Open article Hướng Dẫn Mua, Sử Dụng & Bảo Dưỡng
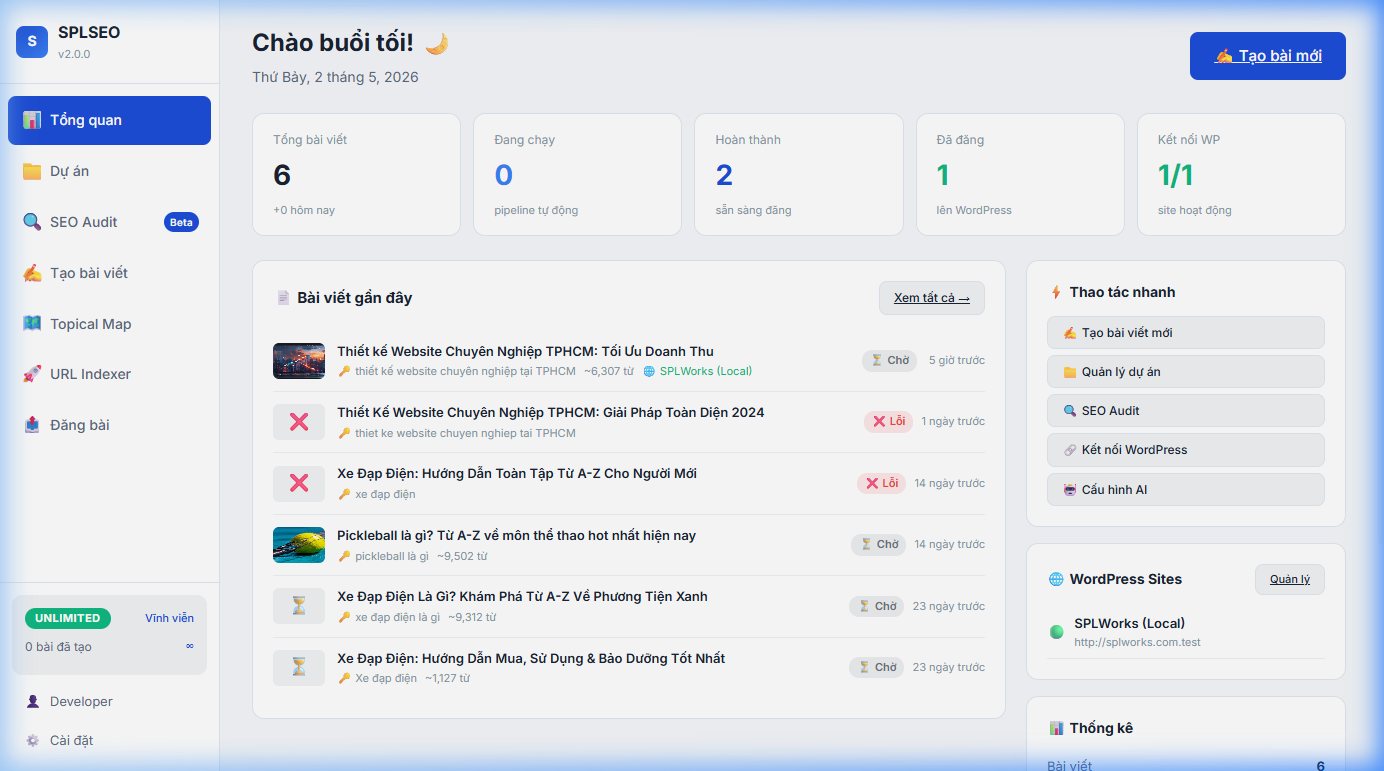The height and width of the screenshot is (771, 1384). click(x=531, y=658)
